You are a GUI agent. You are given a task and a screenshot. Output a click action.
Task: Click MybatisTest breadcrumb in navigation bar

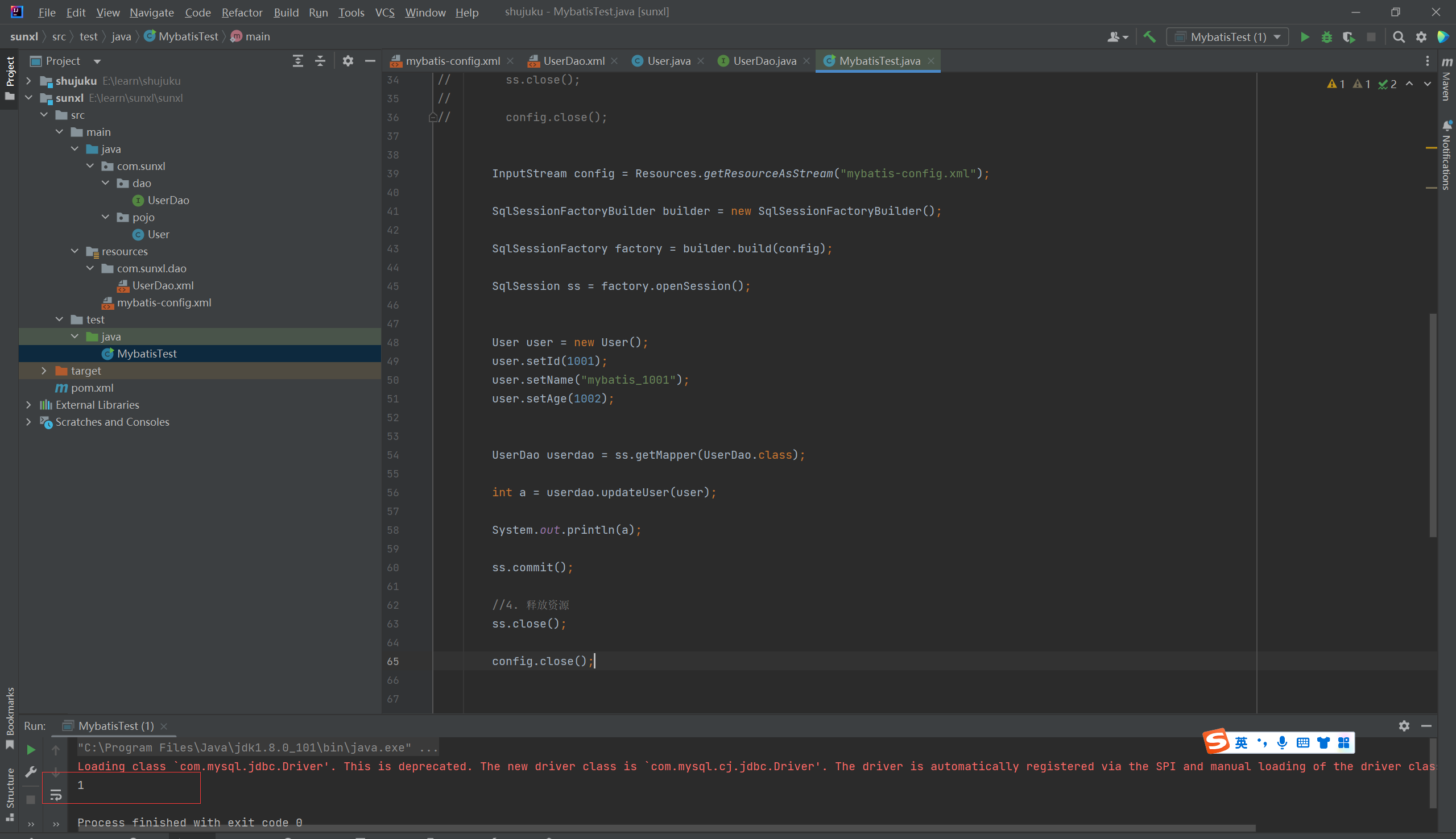(x=188, y=36)
